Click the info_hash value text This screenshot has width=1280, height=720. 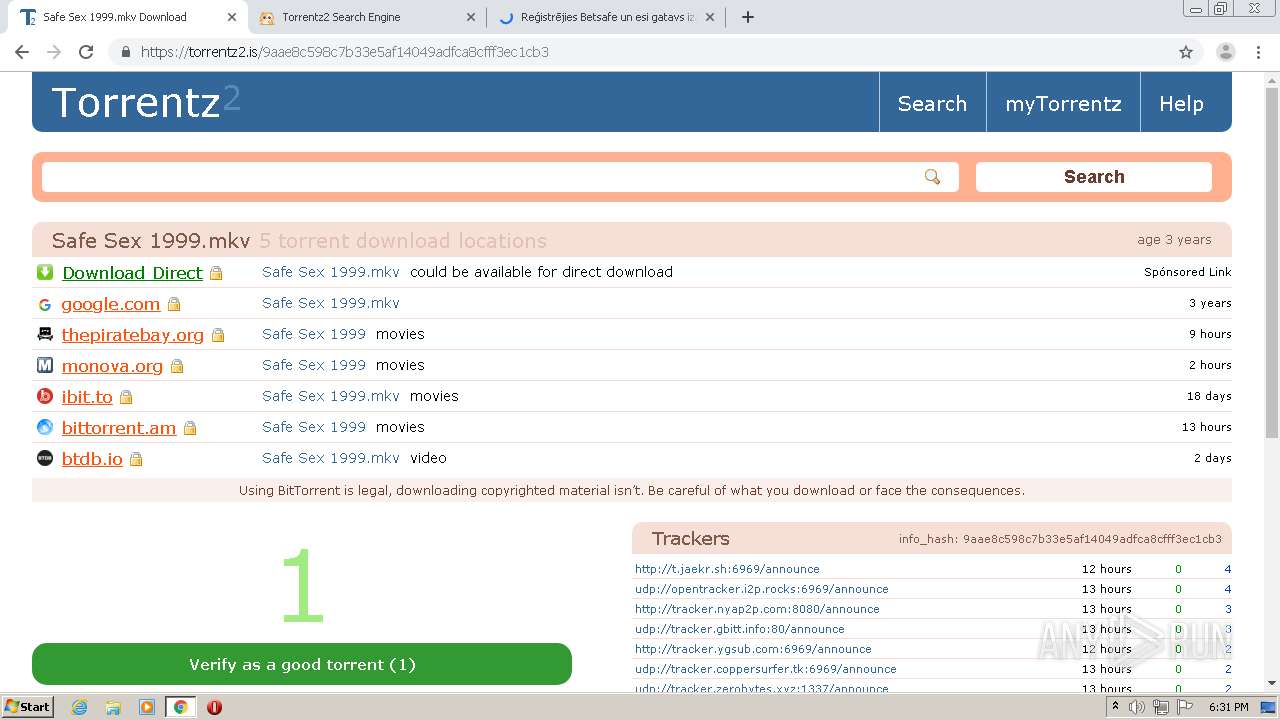[x=1092, y=539]
